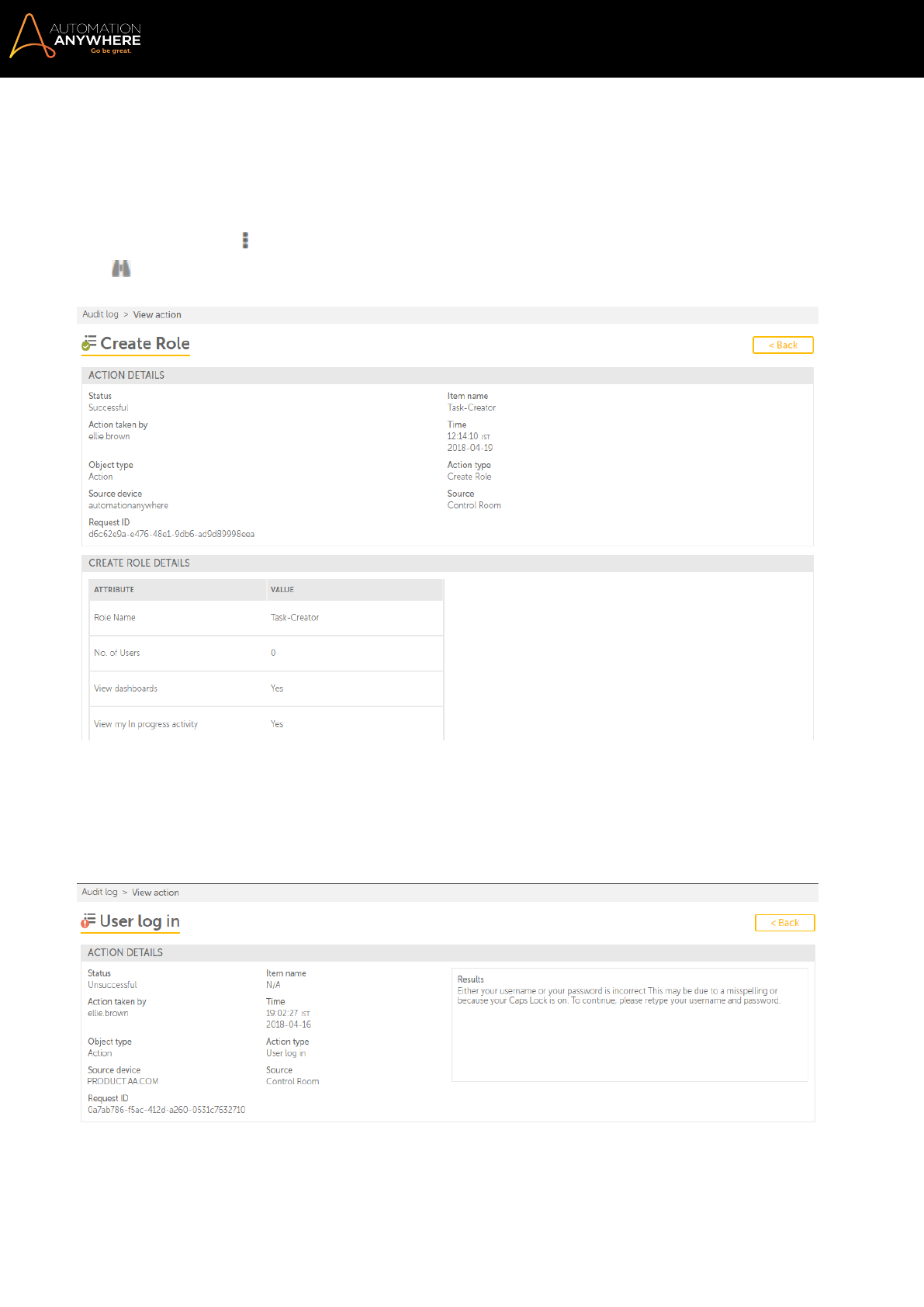Click the CREATE ROLE DETAILS section header
Viewport: 924px width, 1307px height.
click(139, 563)
